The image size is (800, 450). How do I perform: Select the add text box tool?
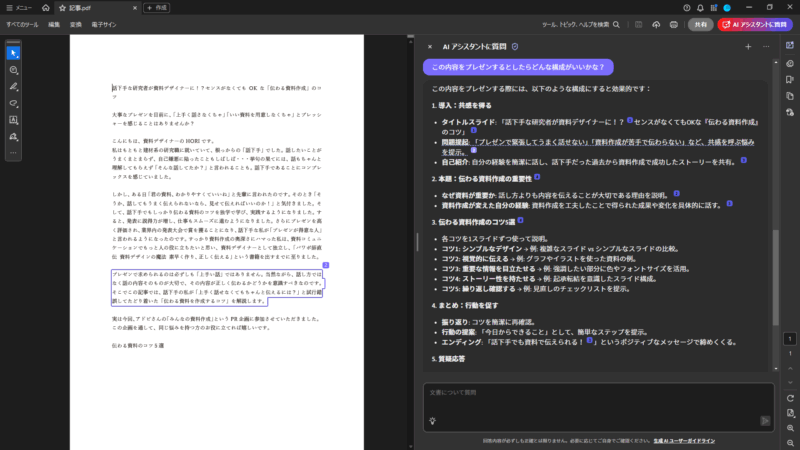pos(14,120)
